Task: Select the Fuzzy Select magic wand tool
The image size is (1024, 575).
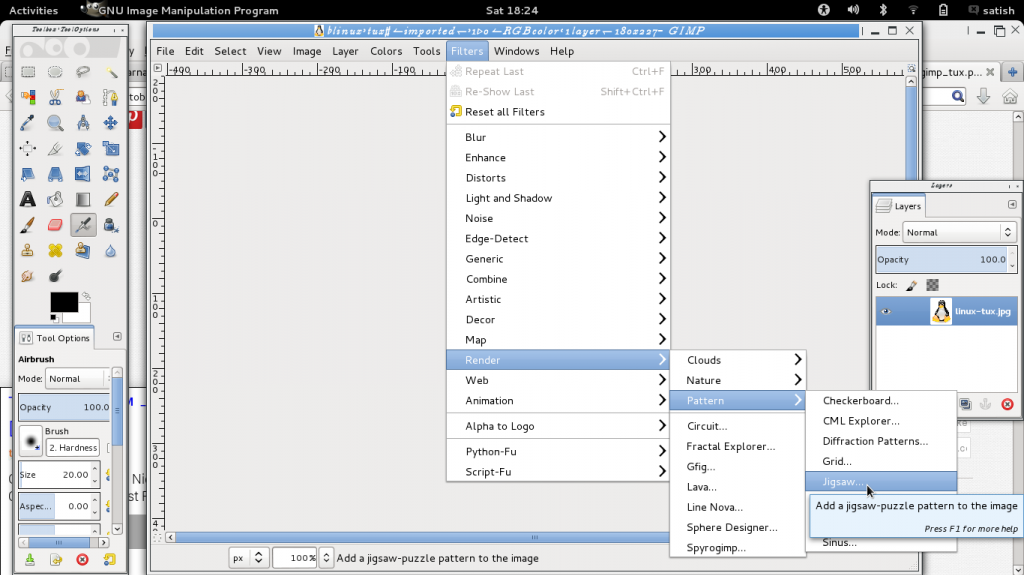Action: (x=110, y=72)
